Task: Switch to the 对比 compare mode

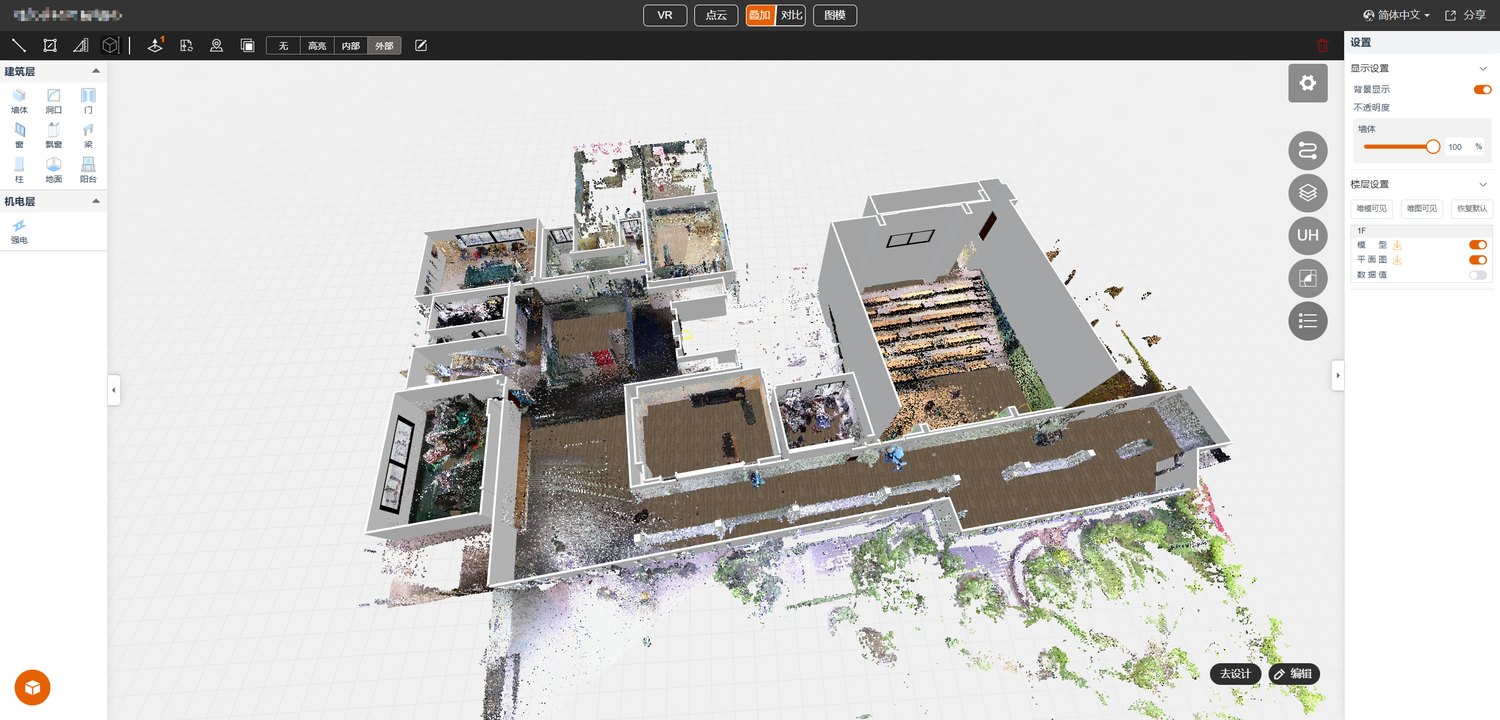Action: tap(790, 15)
